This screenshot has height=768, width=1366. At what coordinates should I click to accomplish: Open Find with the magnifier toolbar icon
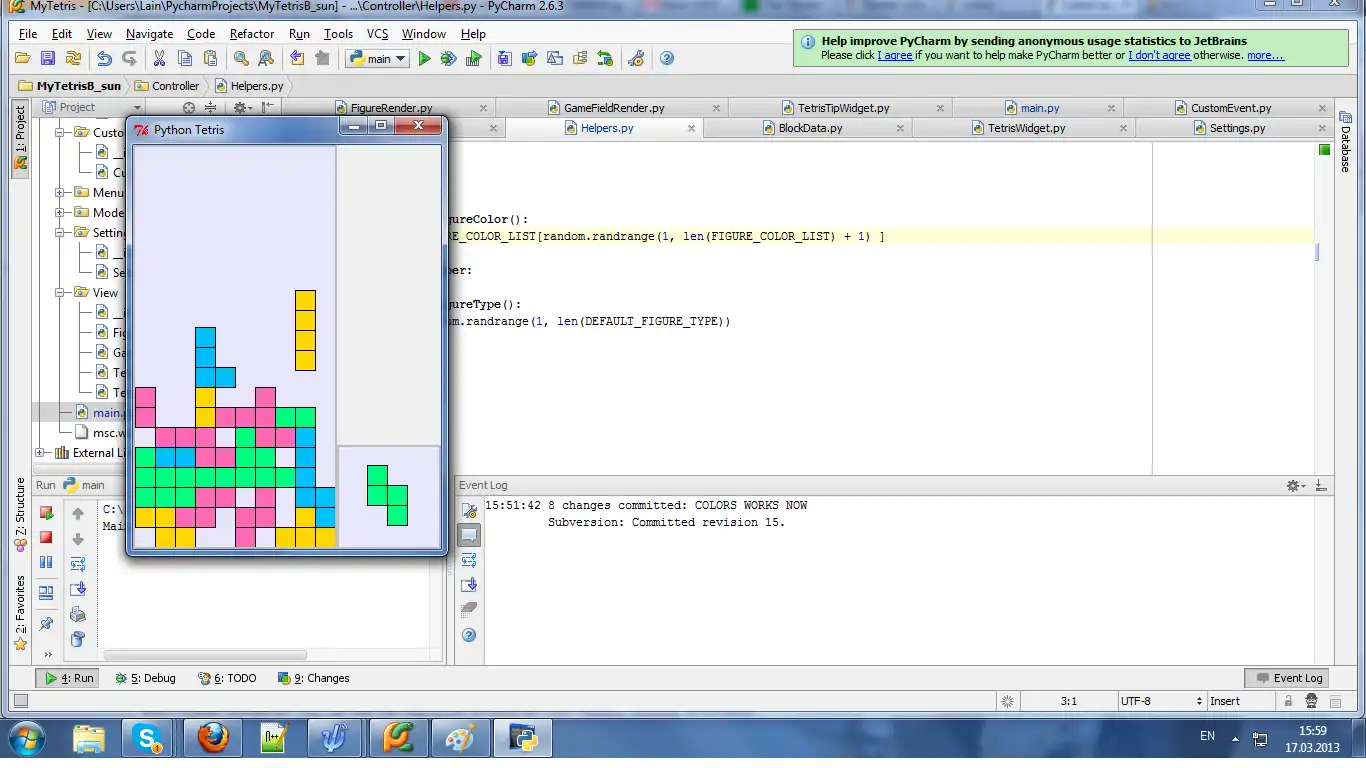coord(241,59)
